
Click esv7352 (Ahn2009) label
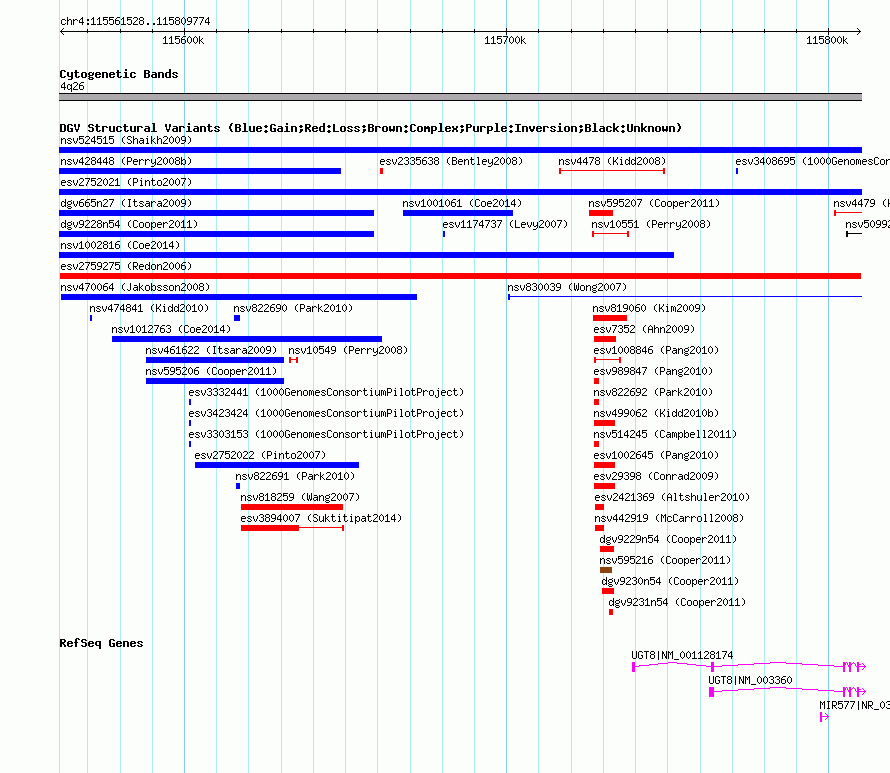[644, 329]
